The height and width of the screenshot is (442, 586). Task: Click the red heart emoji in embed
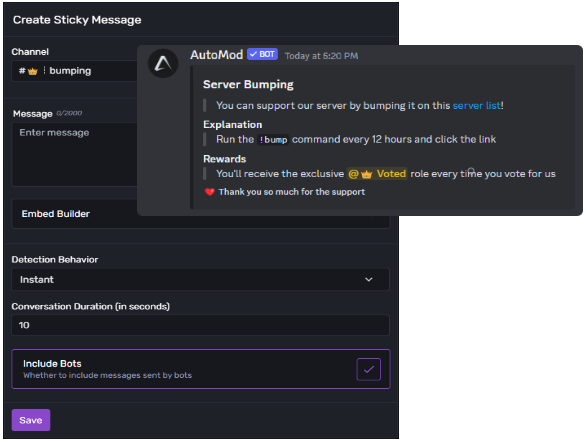click(x=209, y=192)
